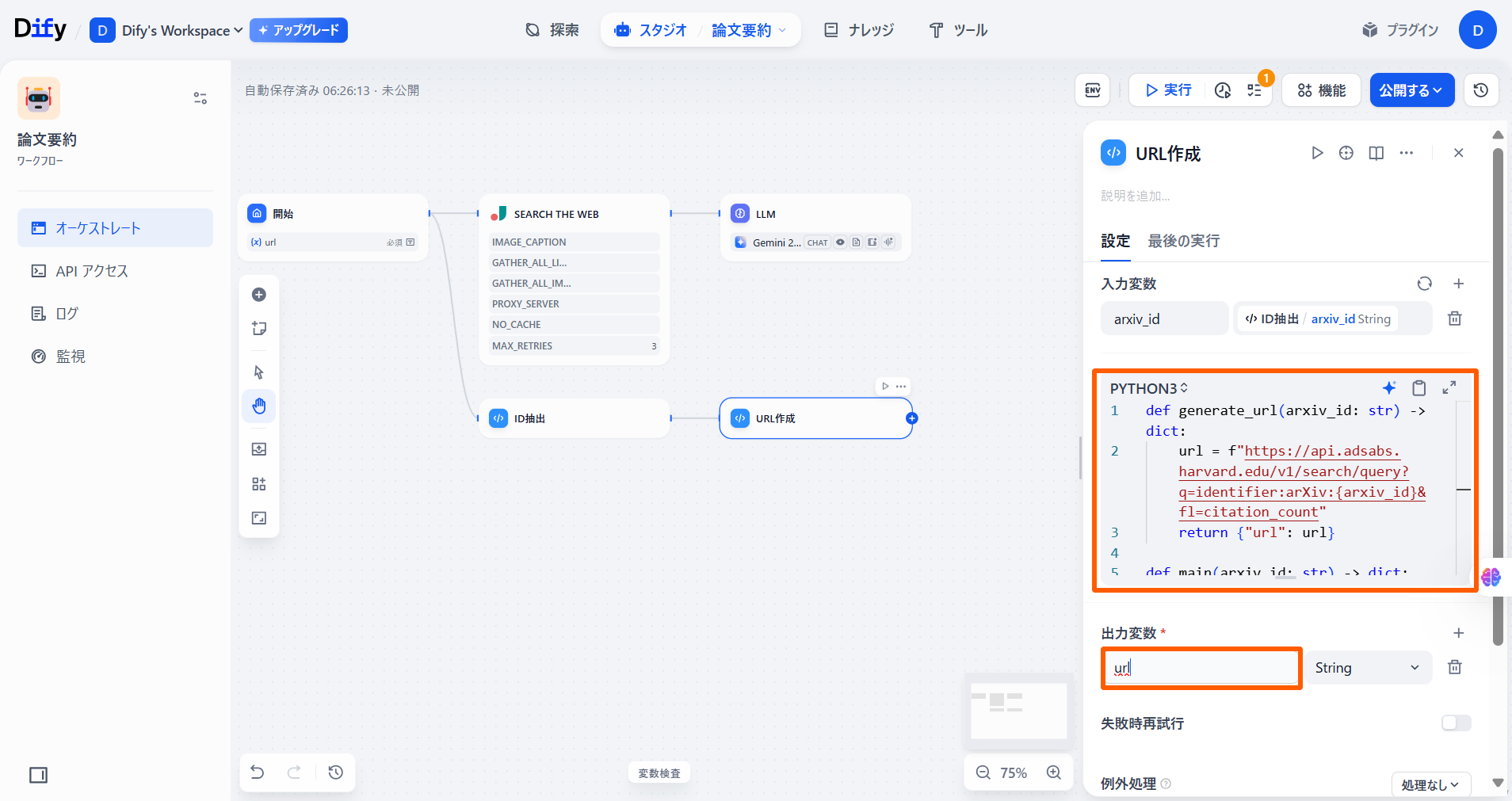Click the Run workflow button

(1168, 90)
